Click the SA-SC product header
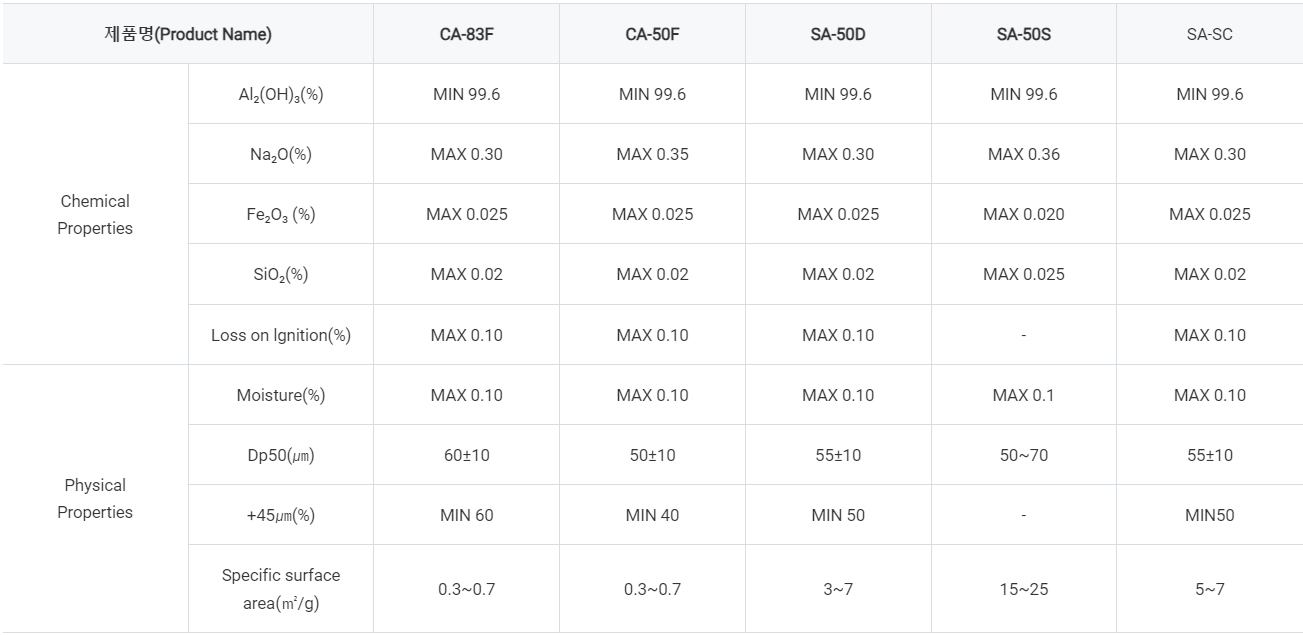 (1210, 34)
